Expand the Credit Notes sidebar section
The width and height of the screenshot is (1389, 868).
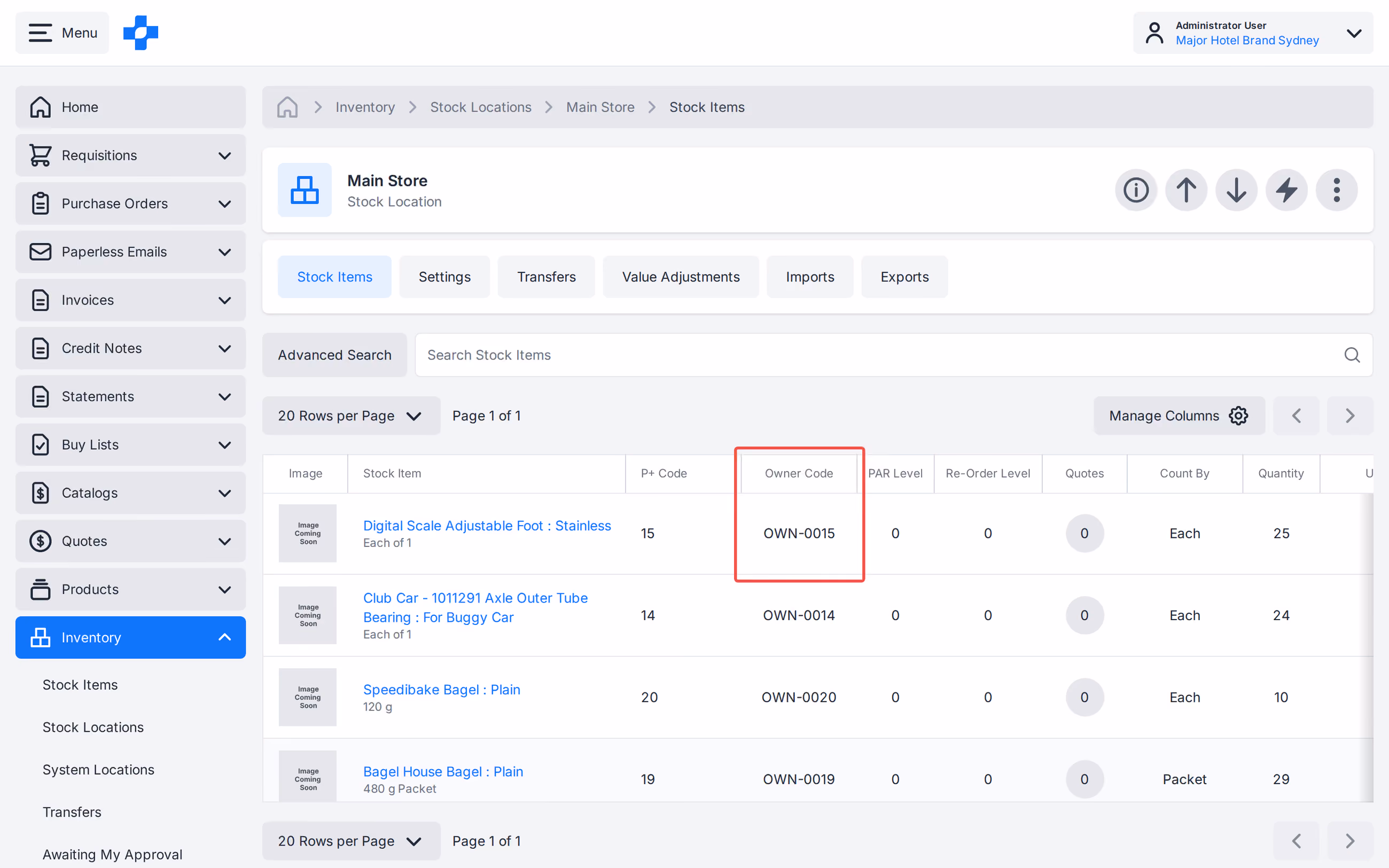pos(130,348)
